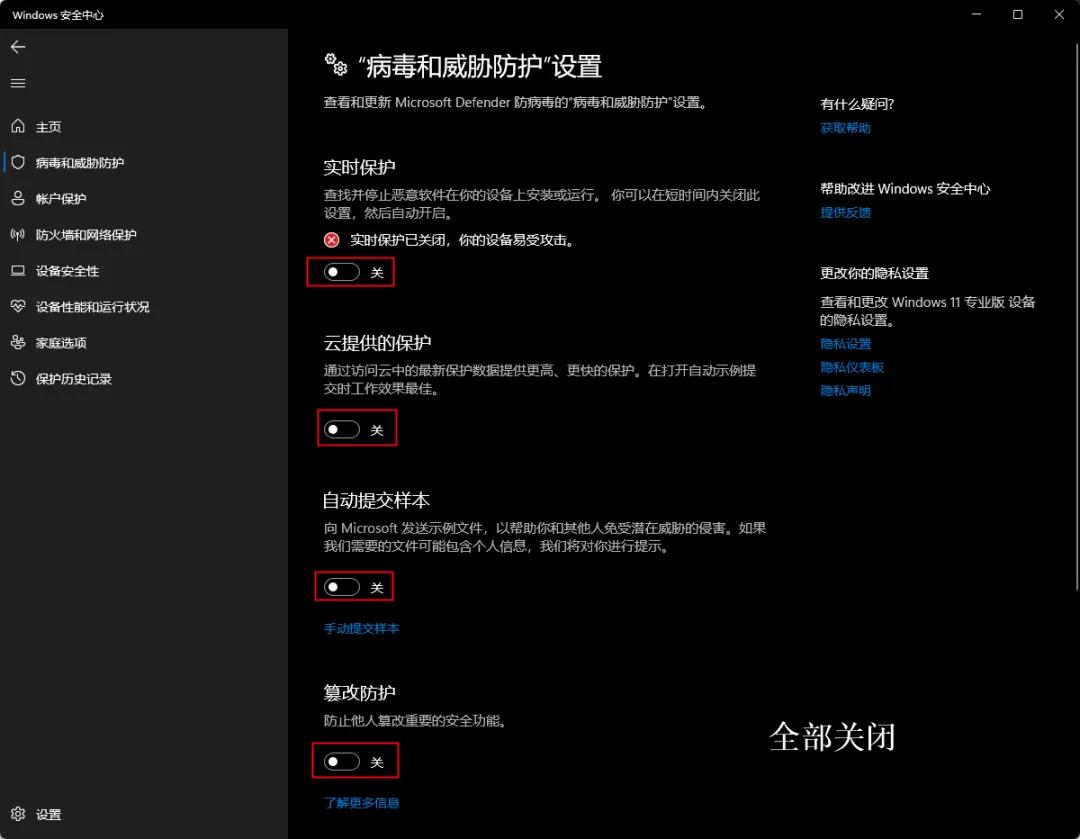Go back with the back arrow
The height and width of the screenshot is (839, 1080).
[18, 47]
